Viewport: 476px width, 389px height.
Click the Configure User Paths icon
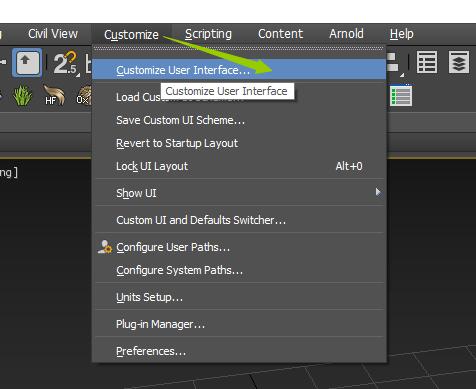click(x=105, y=247)
